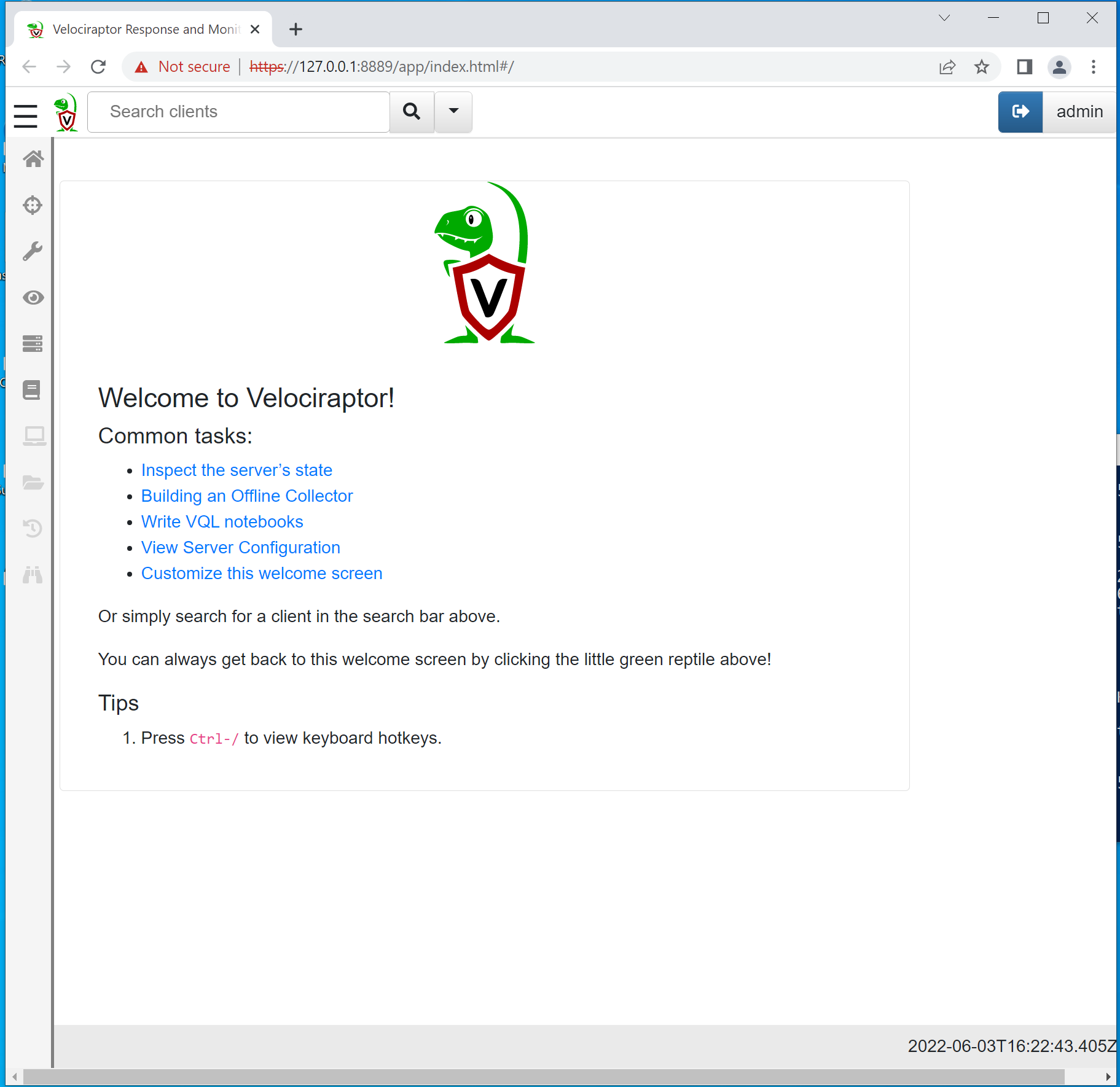Viewport: 1120px width, 1087px height.
Task: Click the scrollbar right arrow
Action: [1108, 1077]
